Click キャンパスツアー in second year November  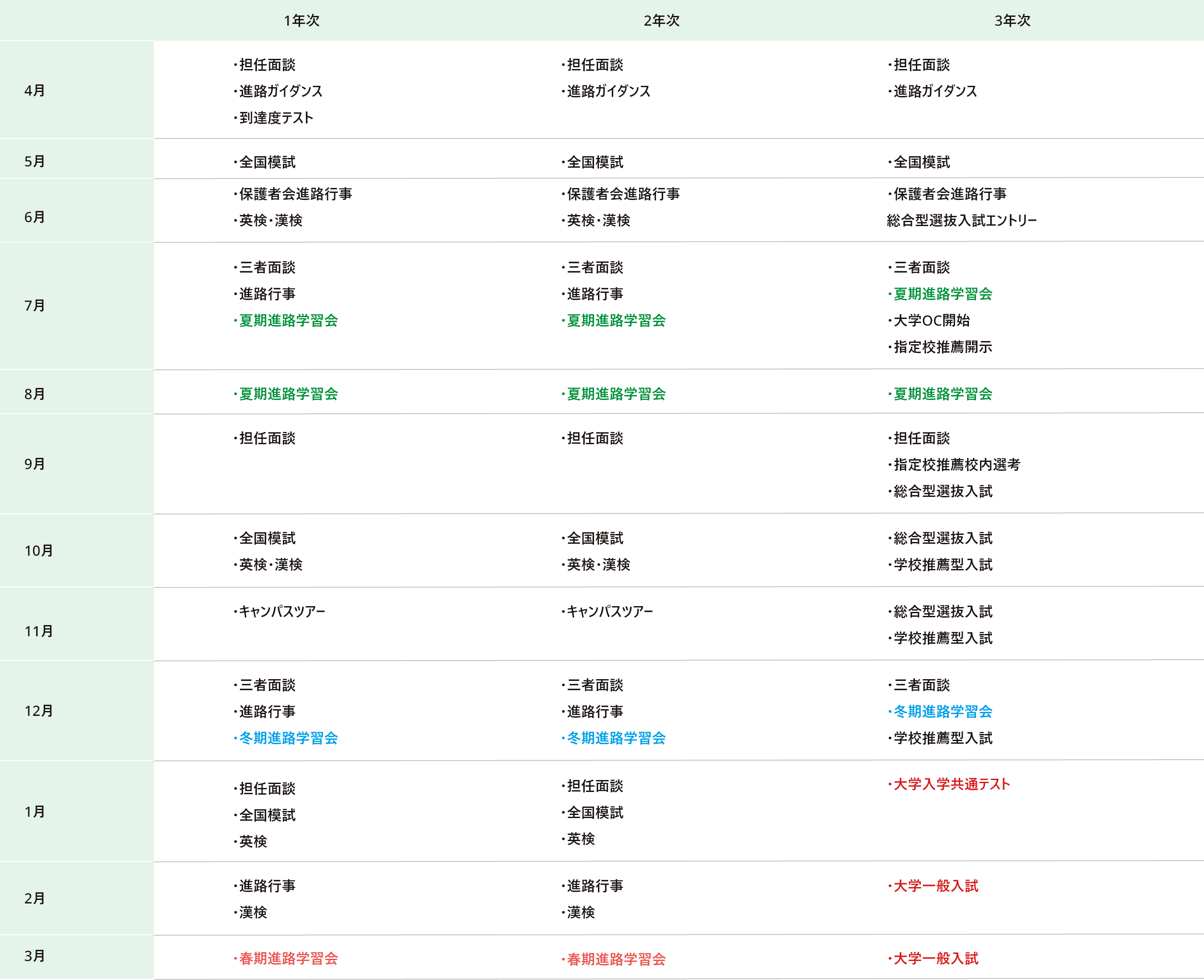pos(610,612)
